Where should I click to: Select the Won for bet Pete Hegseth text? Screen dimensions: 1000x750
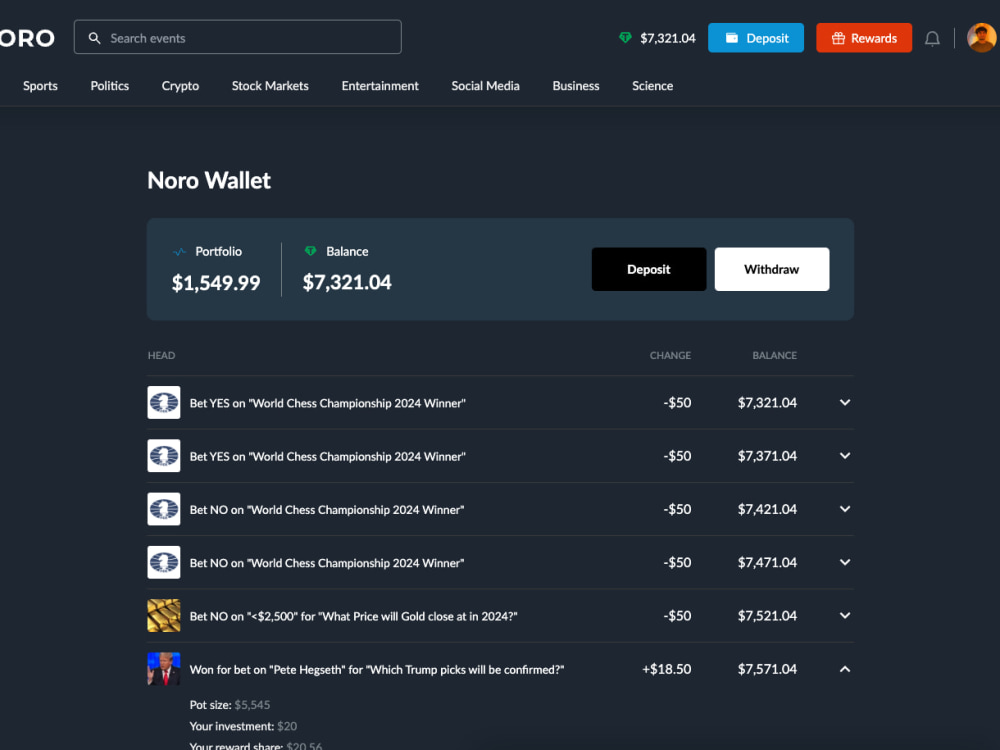tap(377, 670)
